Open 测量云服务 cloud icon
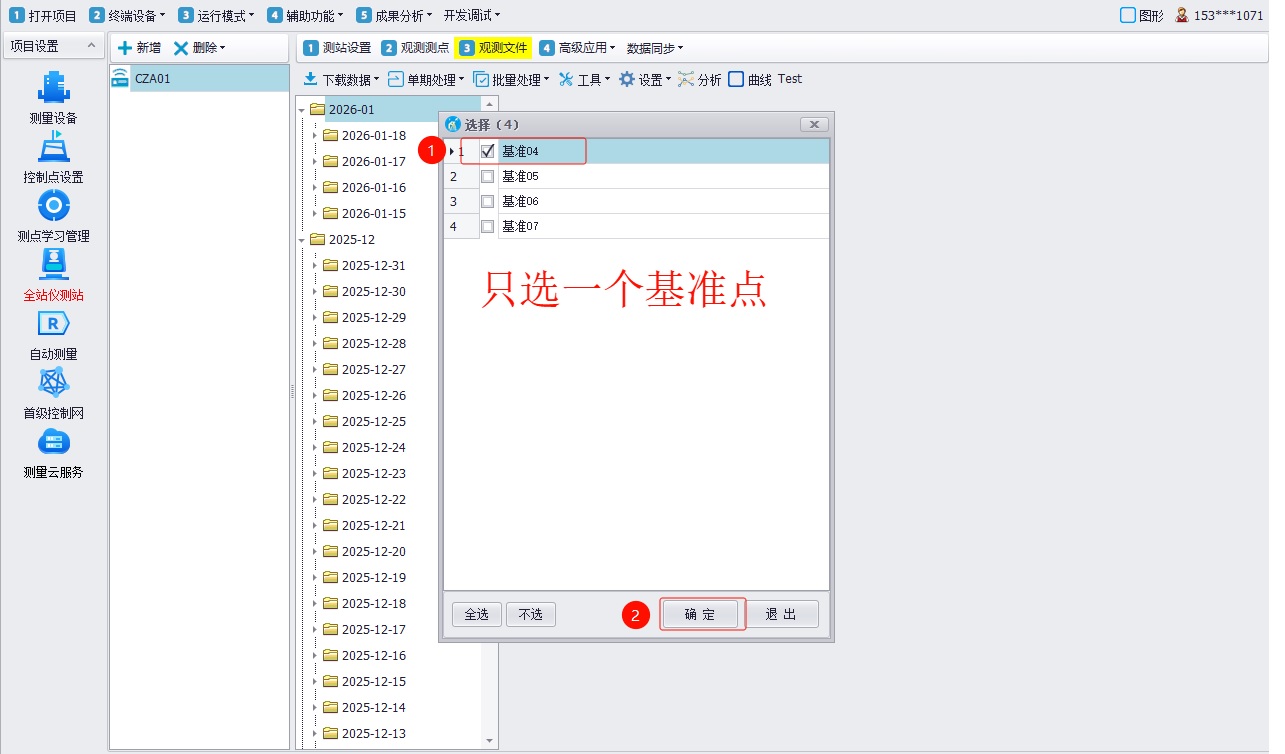The width and height of the screenshot is (1285, 754). coord(53,442)
